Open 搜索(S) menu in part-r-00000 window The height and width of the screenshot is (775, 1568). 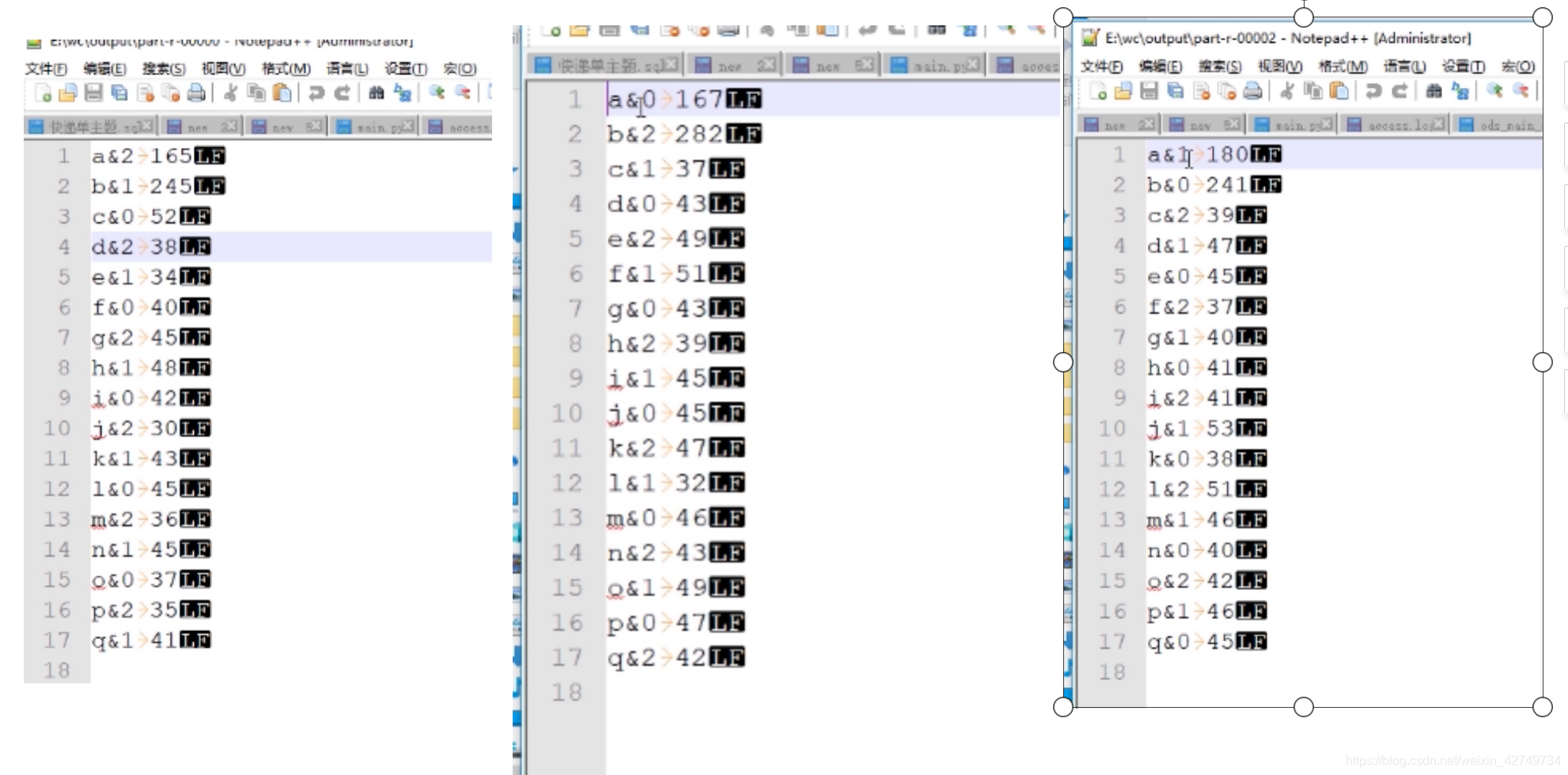point(164,69)
